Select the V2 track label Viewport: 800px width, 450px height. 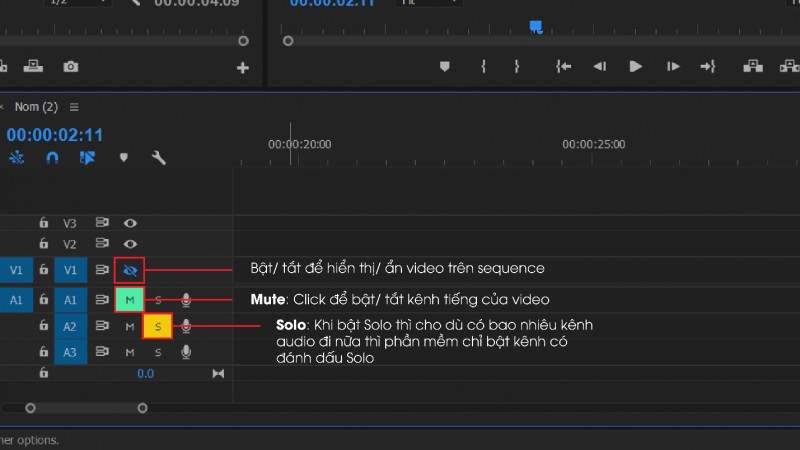tap(70, 244)
